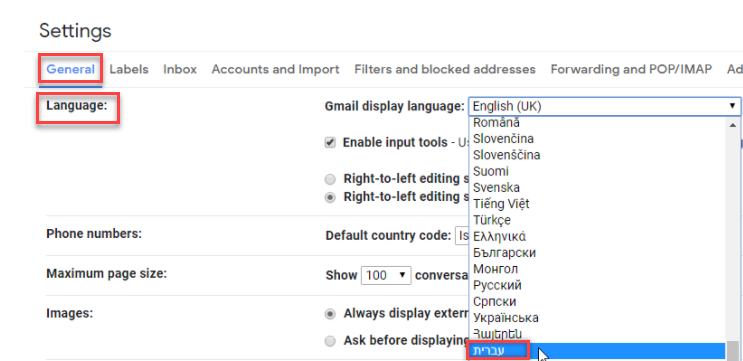Choose Українська from language list
This screenshot has width=743, height=361.
click(x=597, y=317)
